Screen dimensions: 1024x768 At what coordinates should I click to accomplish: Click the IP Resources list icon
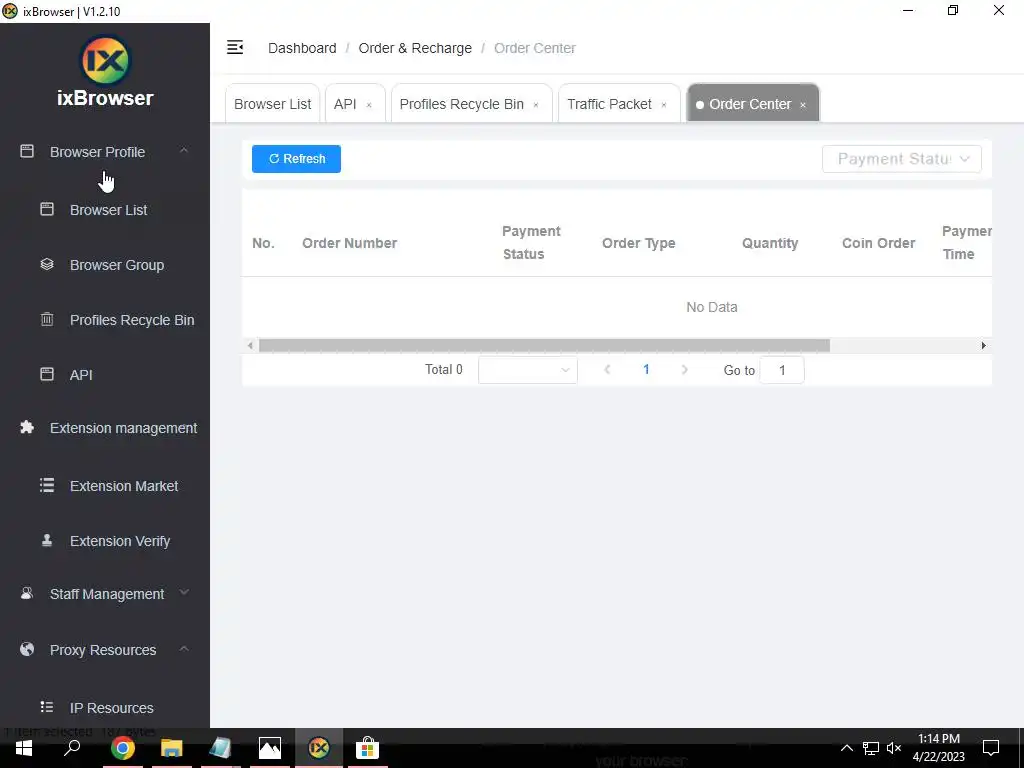47,707
